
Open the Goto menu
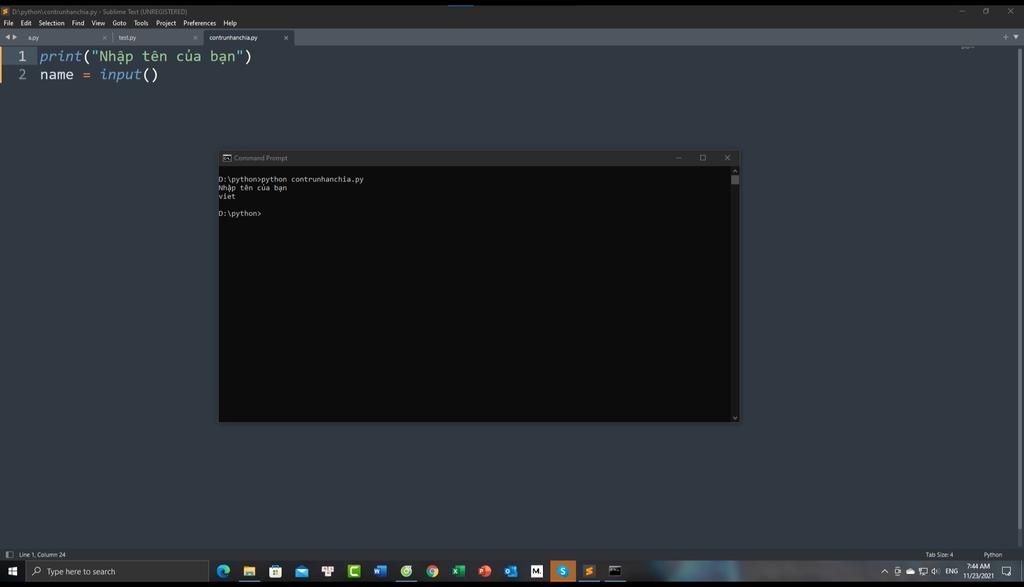coord(120,23)
